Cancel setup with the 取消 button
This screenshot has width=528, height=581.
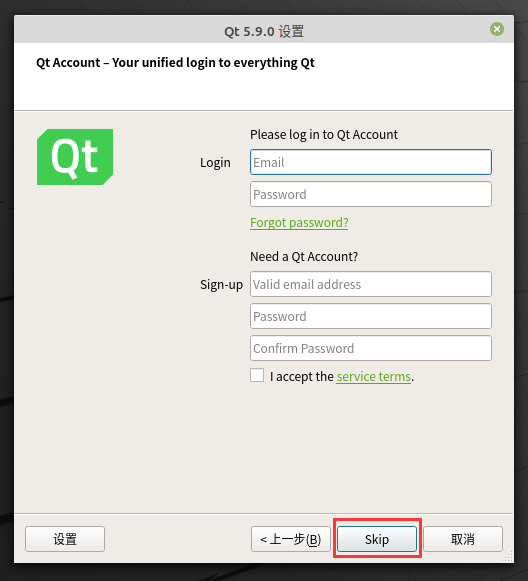point(463,539)
